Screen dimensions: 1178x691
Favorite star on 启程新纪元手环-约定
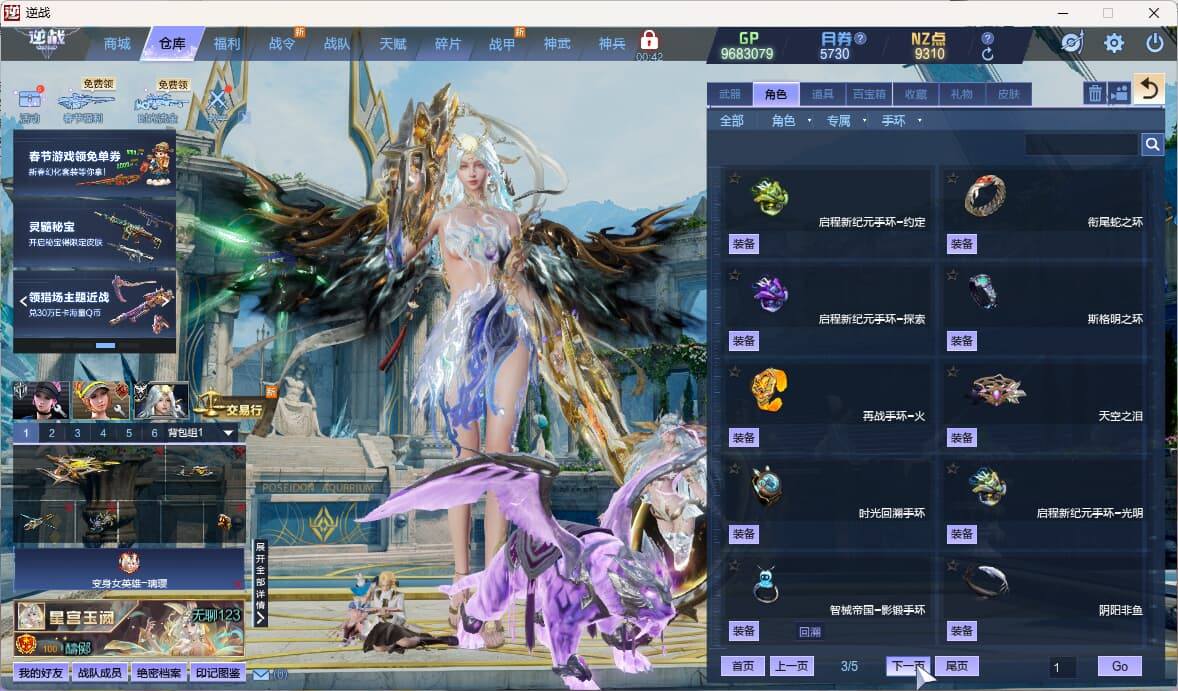pos(735,177)
